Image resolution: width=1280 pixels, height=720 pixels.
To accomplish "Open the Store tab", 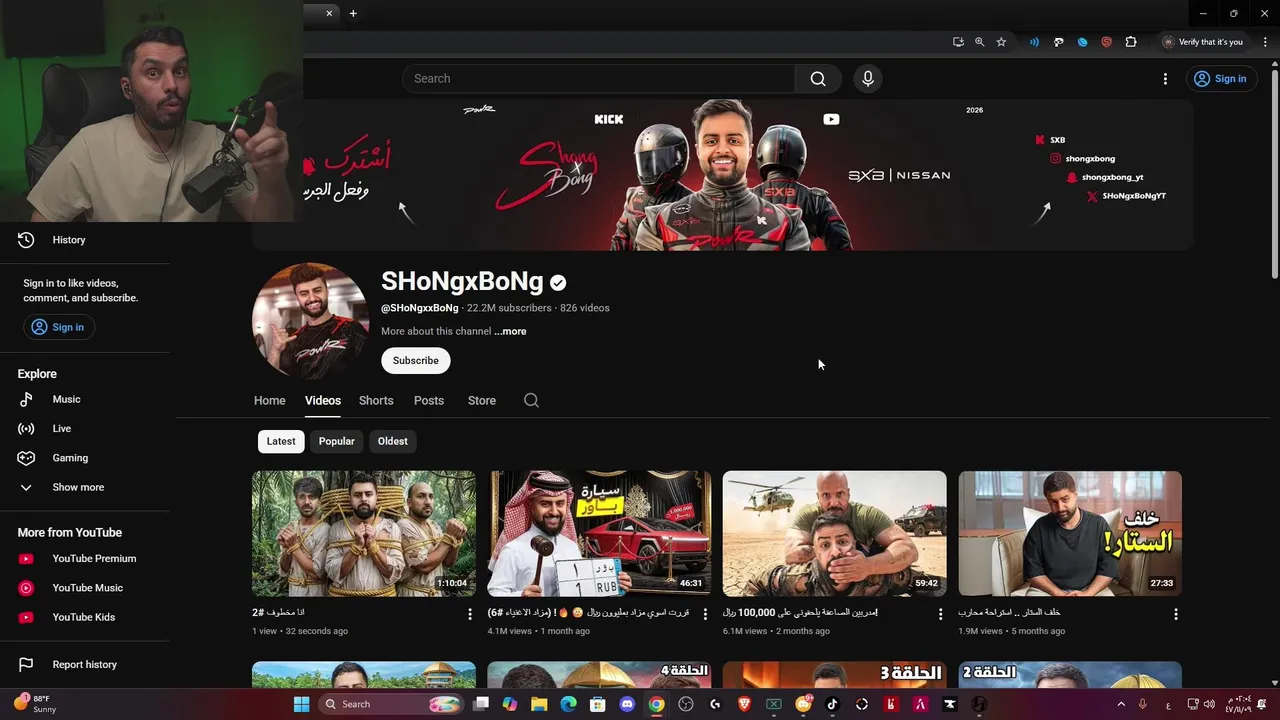I will pyautogui.click(x=482, y=400).
